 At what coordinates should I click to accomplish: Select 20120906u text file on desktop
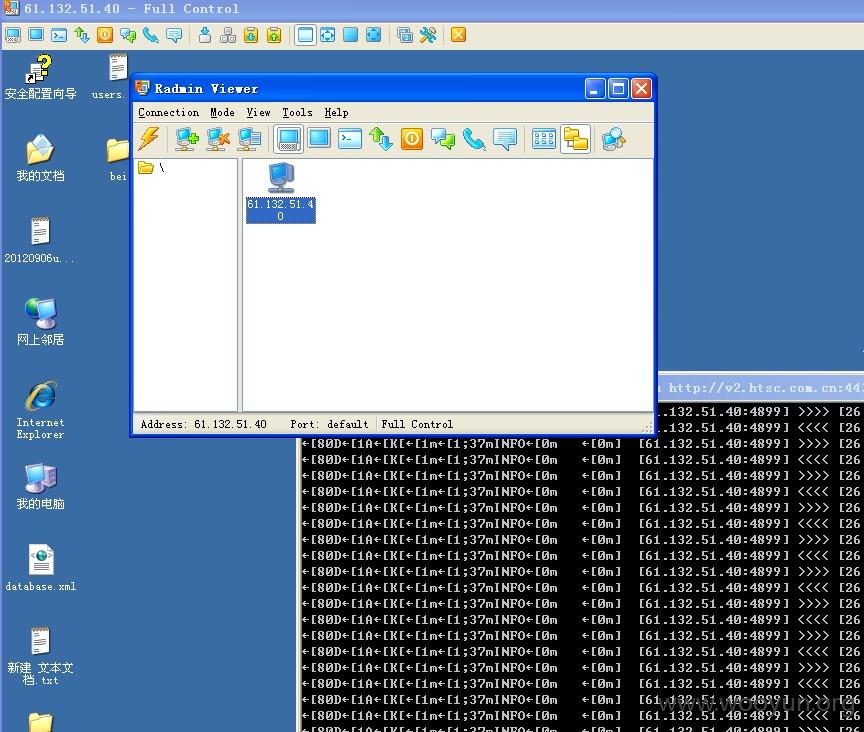click(x=40, y=240)
